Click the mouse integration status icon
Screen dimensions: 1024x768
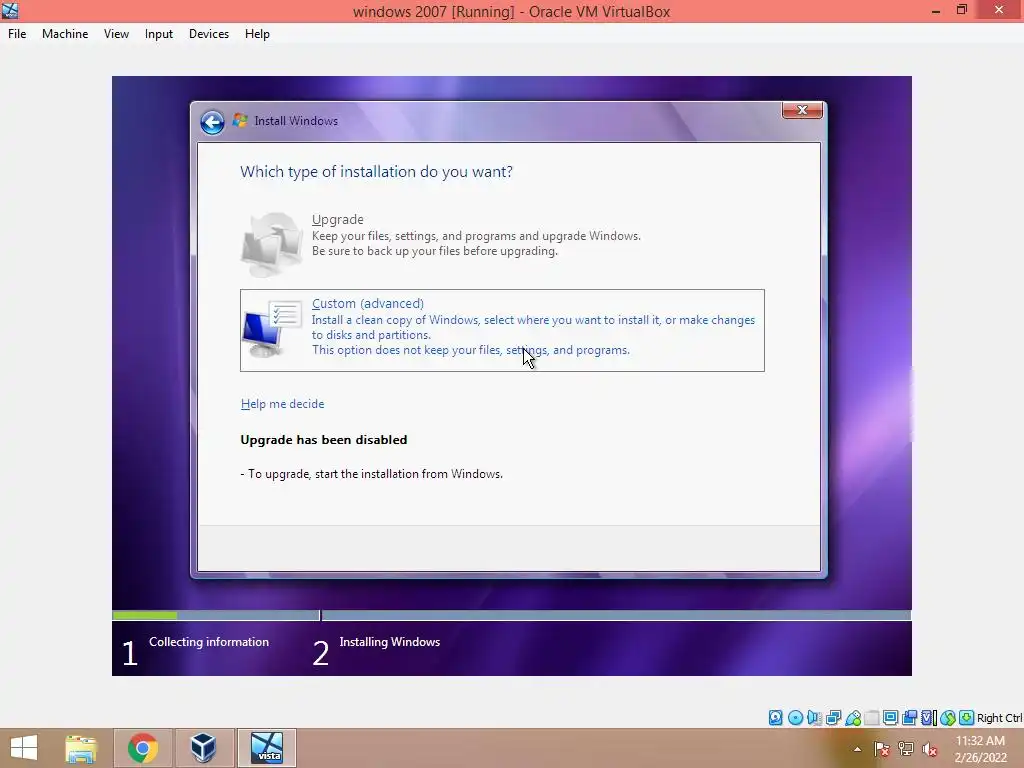(948, 718)
